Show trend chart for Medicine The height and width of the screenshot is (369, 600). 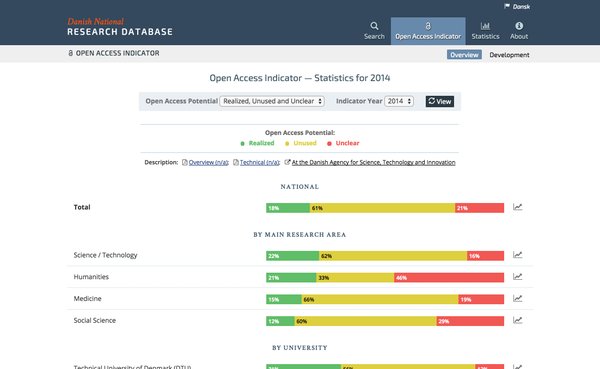(517, 299)
